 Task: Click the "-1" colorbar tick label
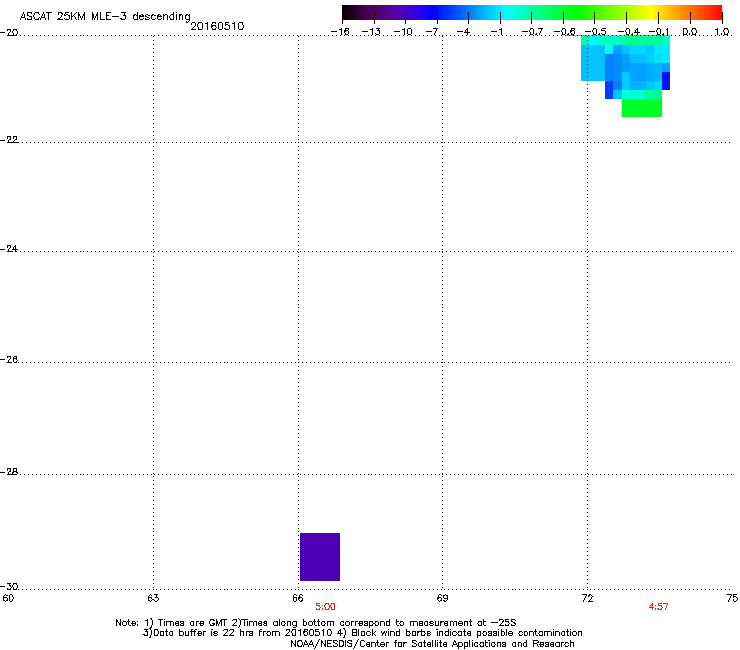(496, 32)
